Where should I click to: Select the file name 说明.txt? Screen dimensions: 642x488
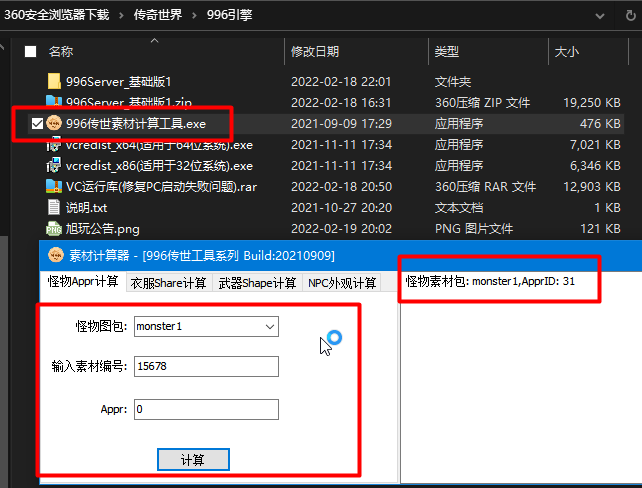pos(86,208)
